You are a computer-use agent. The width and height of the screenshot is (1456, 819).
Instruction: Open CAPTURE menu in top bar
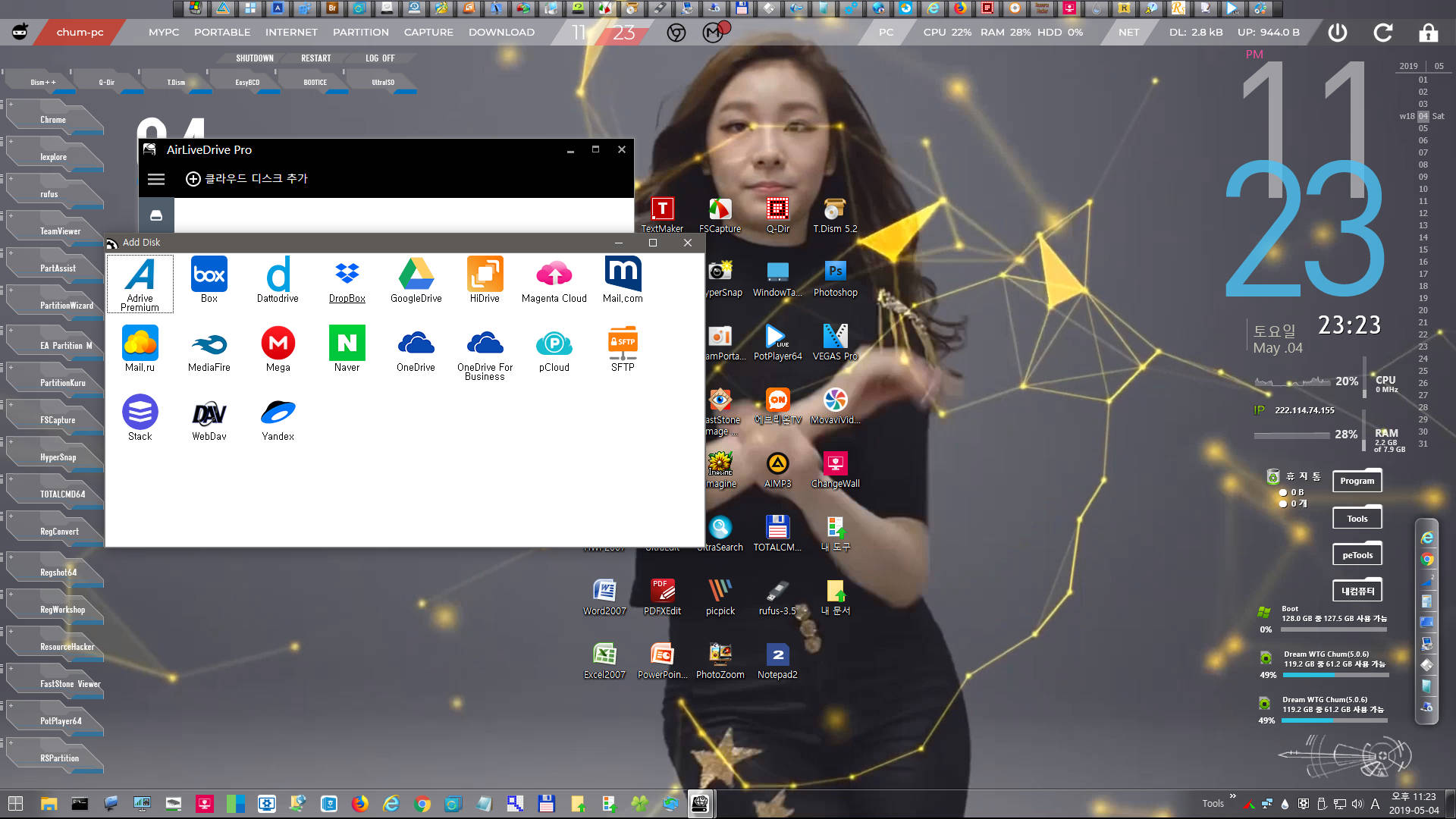pyautogui.click(x=428, y=33)
